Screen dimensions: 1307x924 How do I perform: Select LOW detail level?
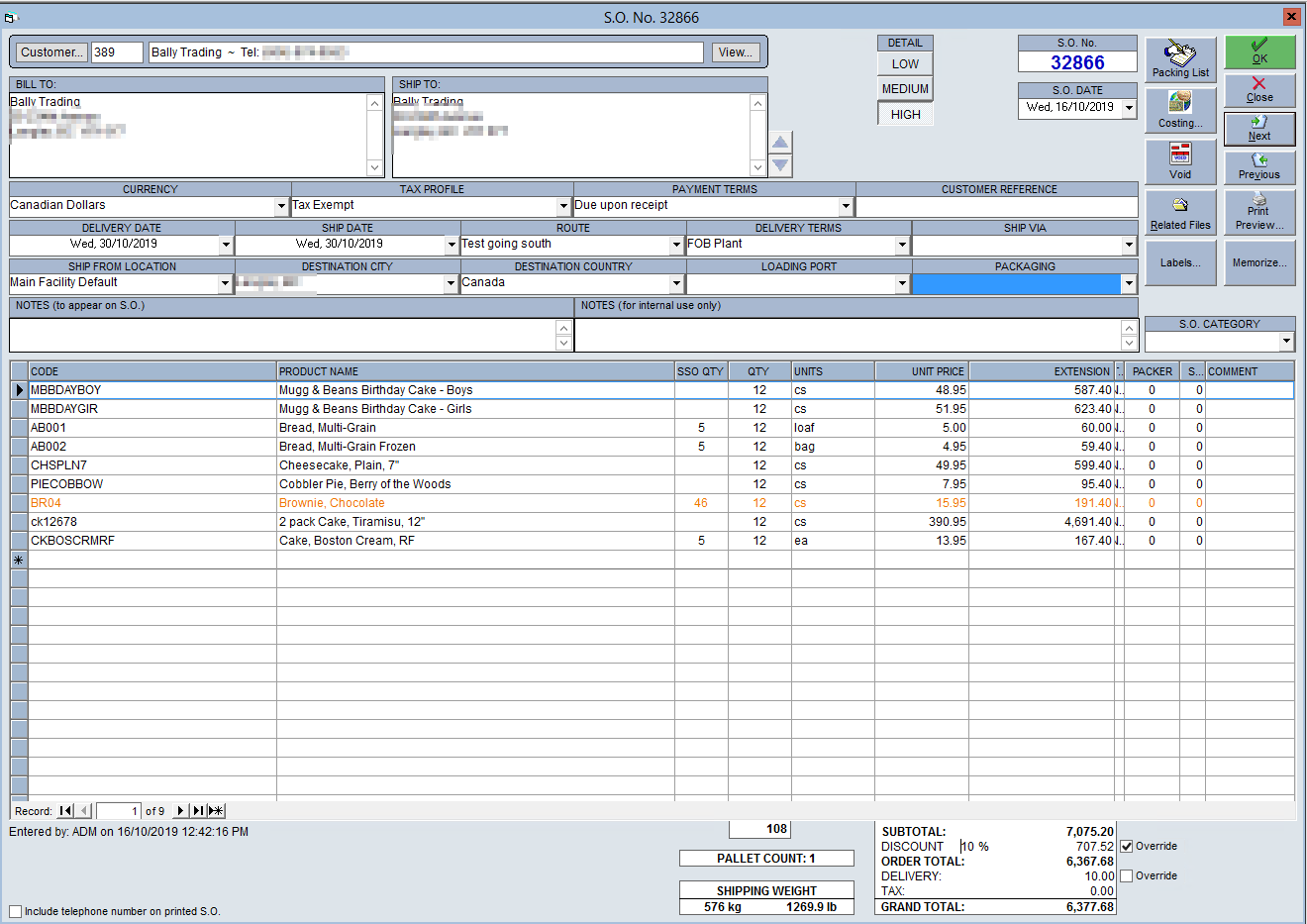pos(905,63)
